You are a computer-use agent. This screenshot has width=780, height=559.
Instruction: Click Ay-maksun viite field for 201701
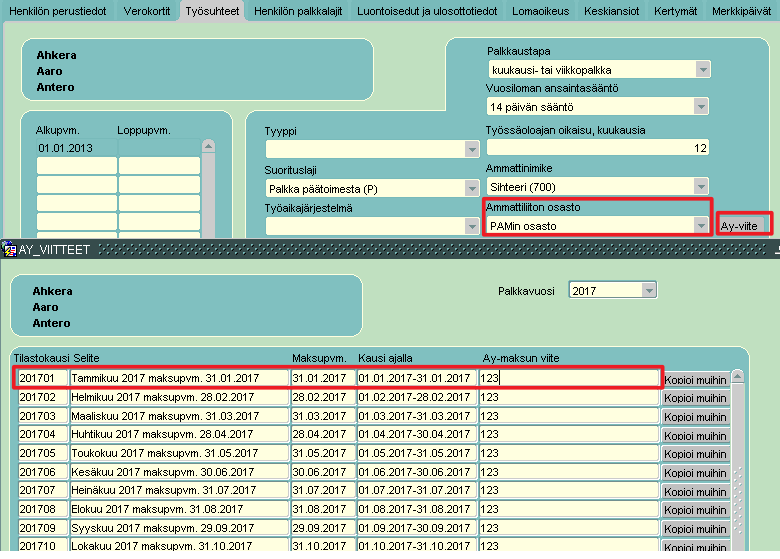[569, 378]
